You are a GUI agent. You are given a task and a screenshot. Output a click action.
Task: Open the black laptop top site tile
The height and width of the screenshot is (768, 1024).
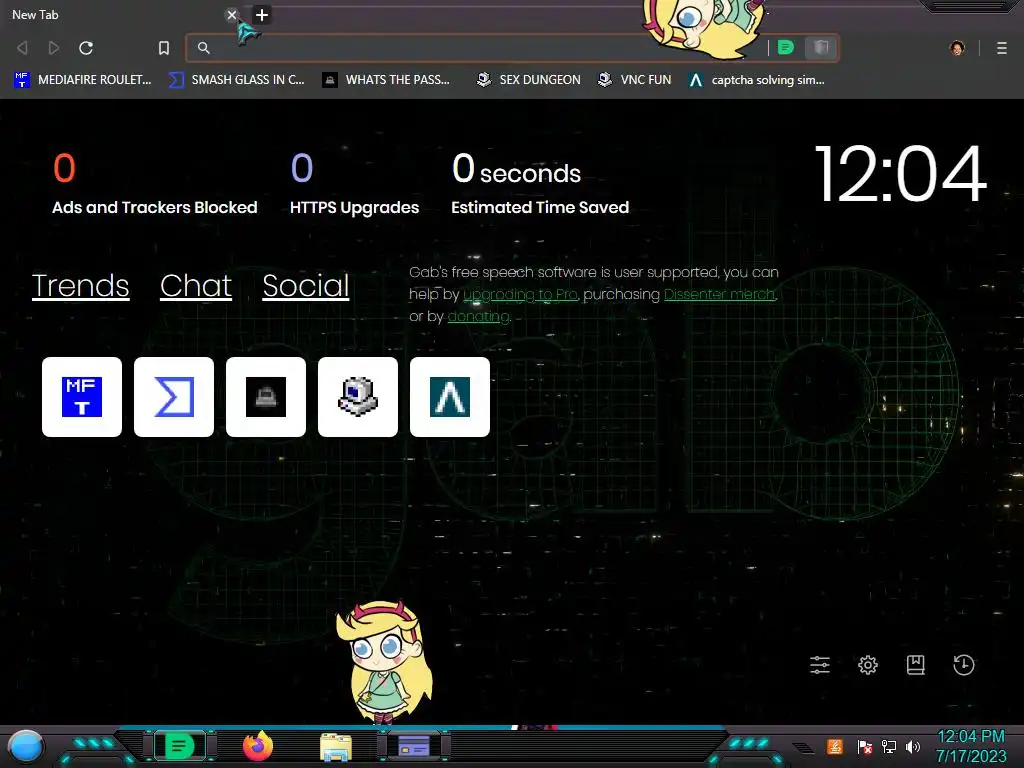coord(266,396)
